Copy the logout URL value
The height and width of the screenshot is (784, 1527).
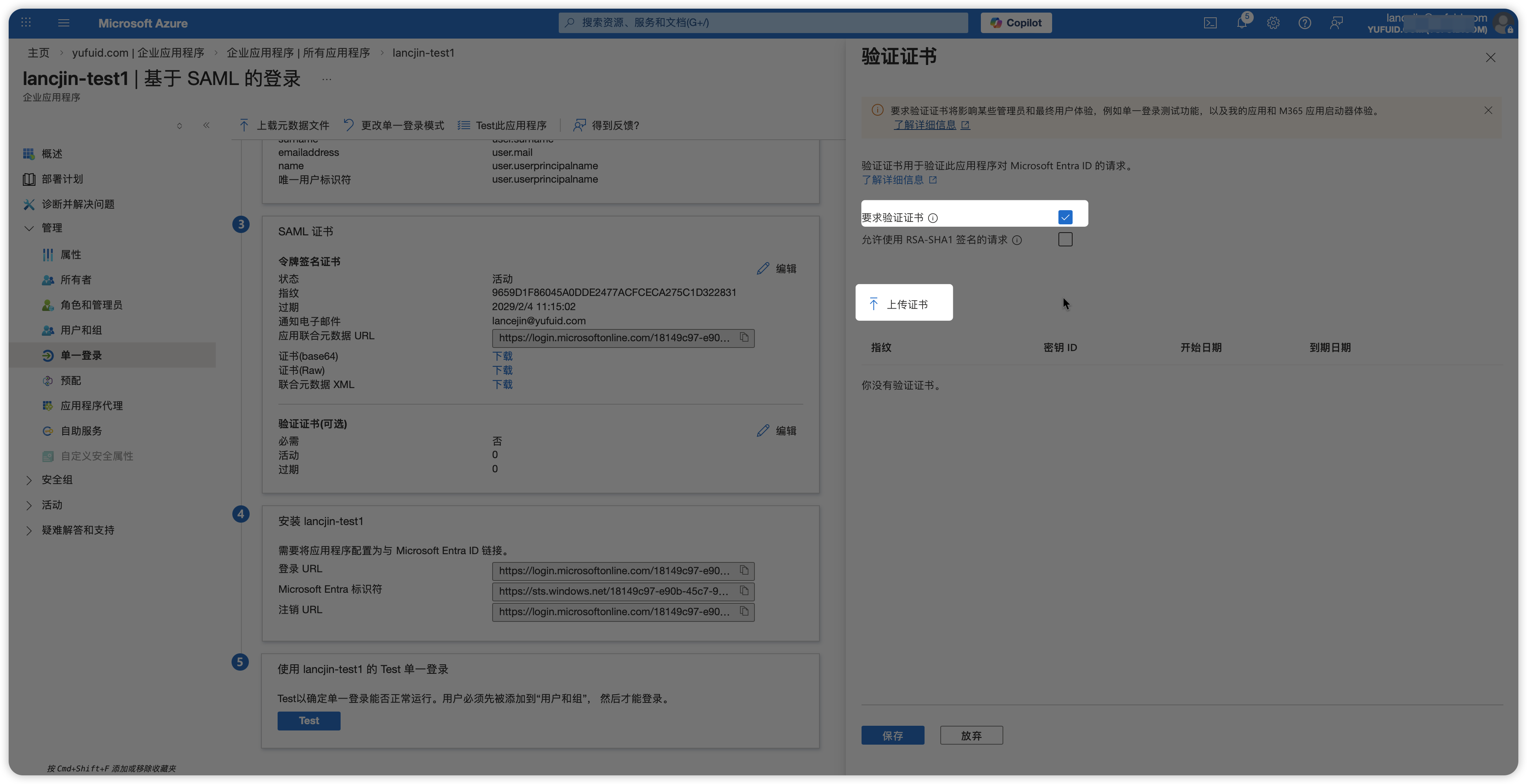coord(744,611)
